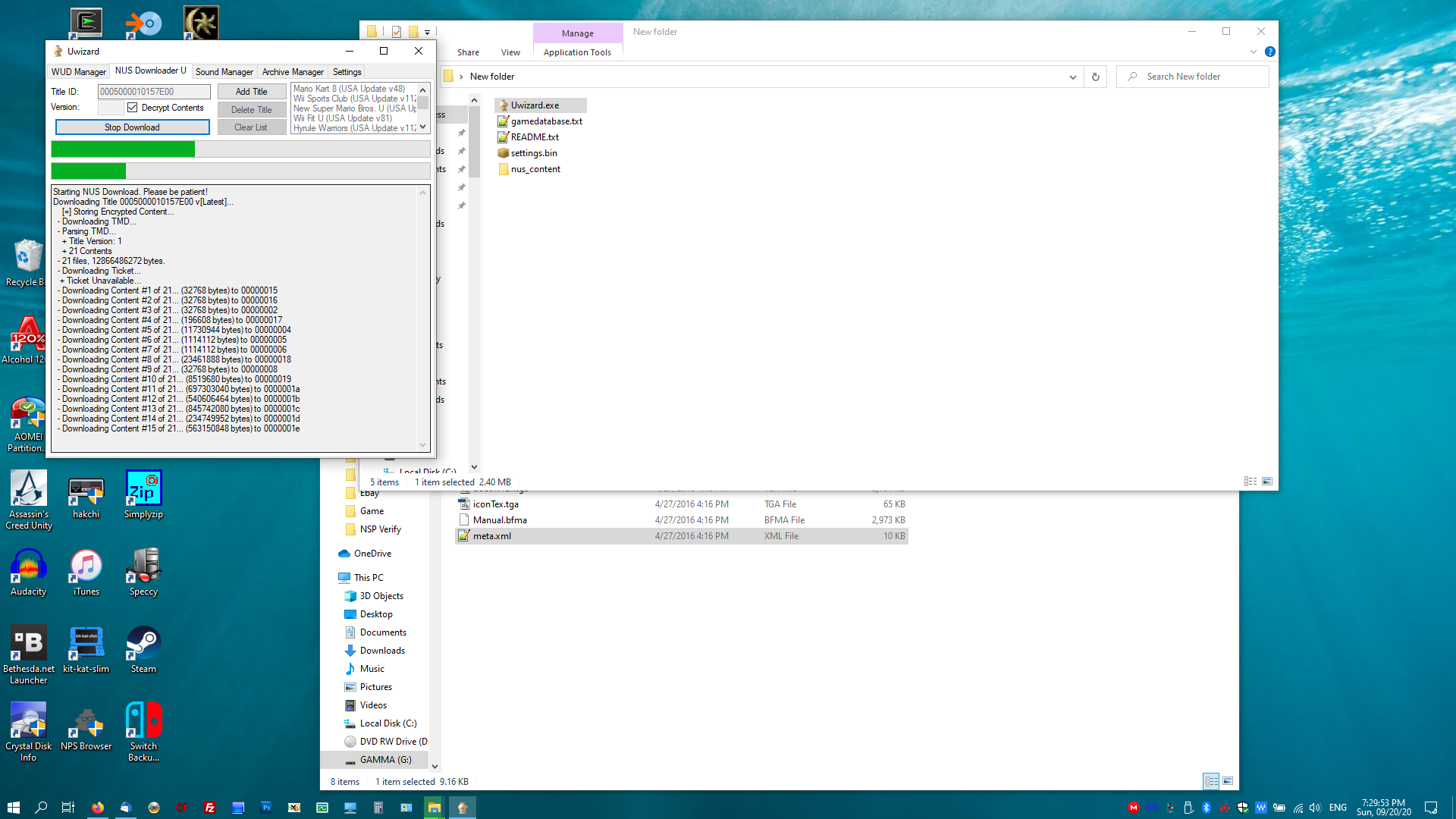
Task: Select the nus_content folder
Action: [x=529, y=169]
